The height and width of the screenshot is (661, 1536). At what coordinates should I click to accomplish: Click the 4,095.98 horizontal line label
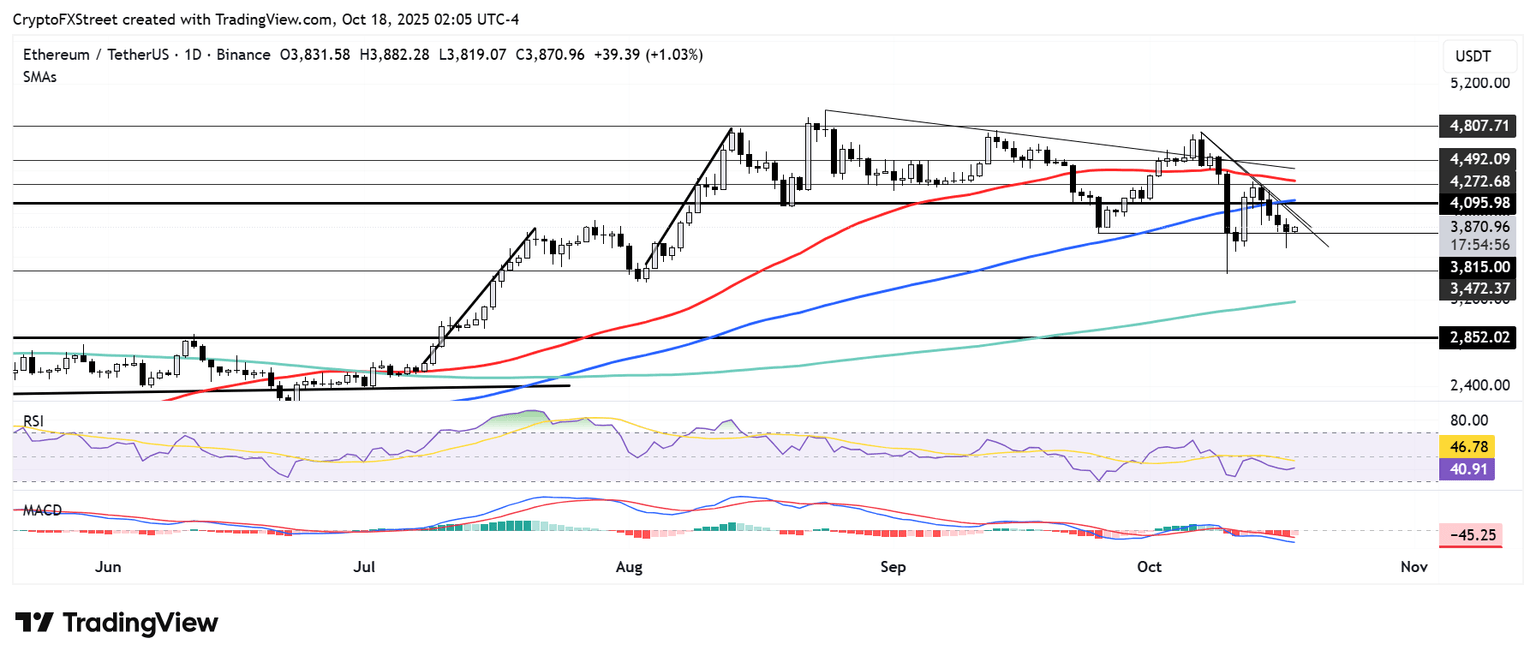(x=1477, y=203)
